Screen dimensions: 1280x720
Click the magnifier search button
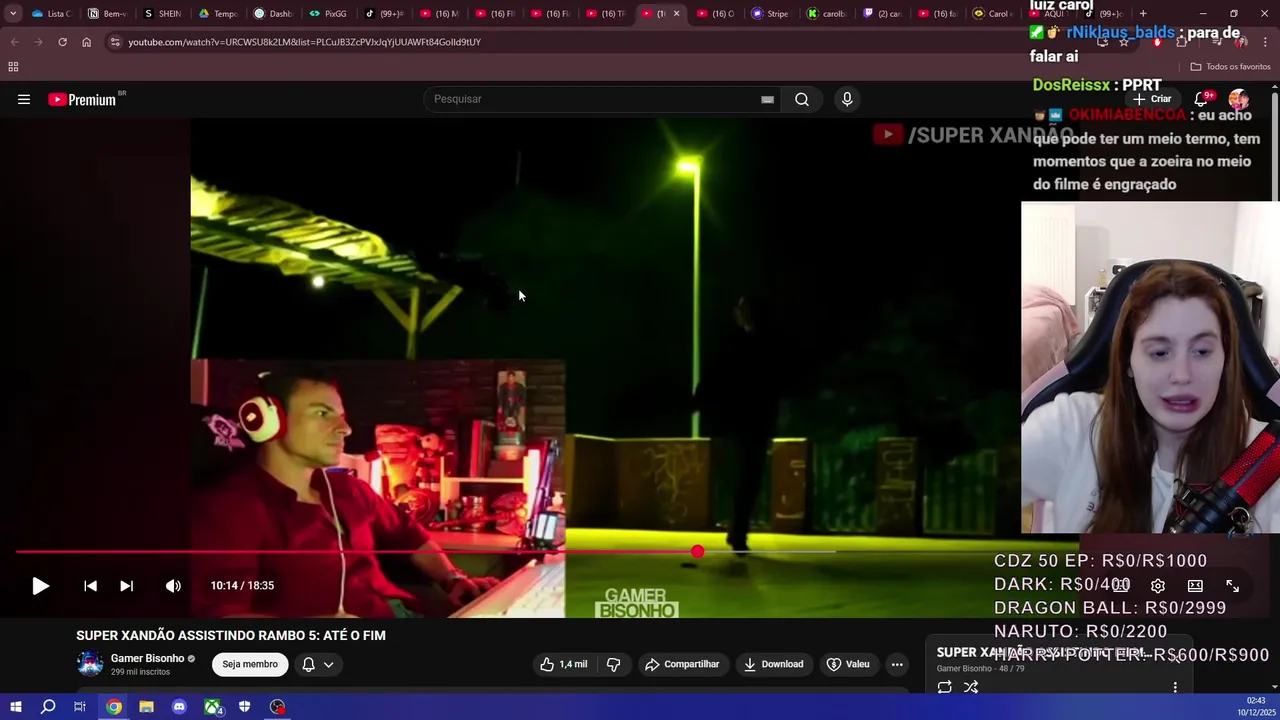[802, 99]
